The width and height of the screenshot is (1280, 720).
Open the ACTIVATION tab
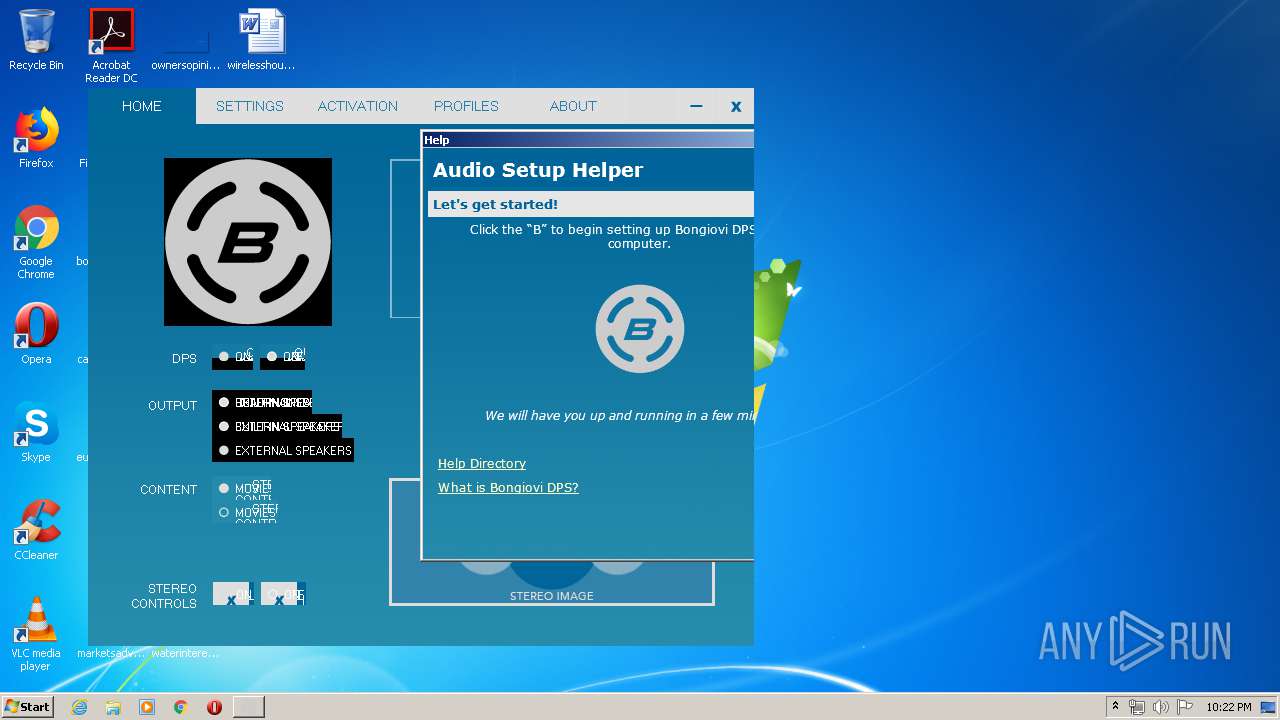coord(358,106)
